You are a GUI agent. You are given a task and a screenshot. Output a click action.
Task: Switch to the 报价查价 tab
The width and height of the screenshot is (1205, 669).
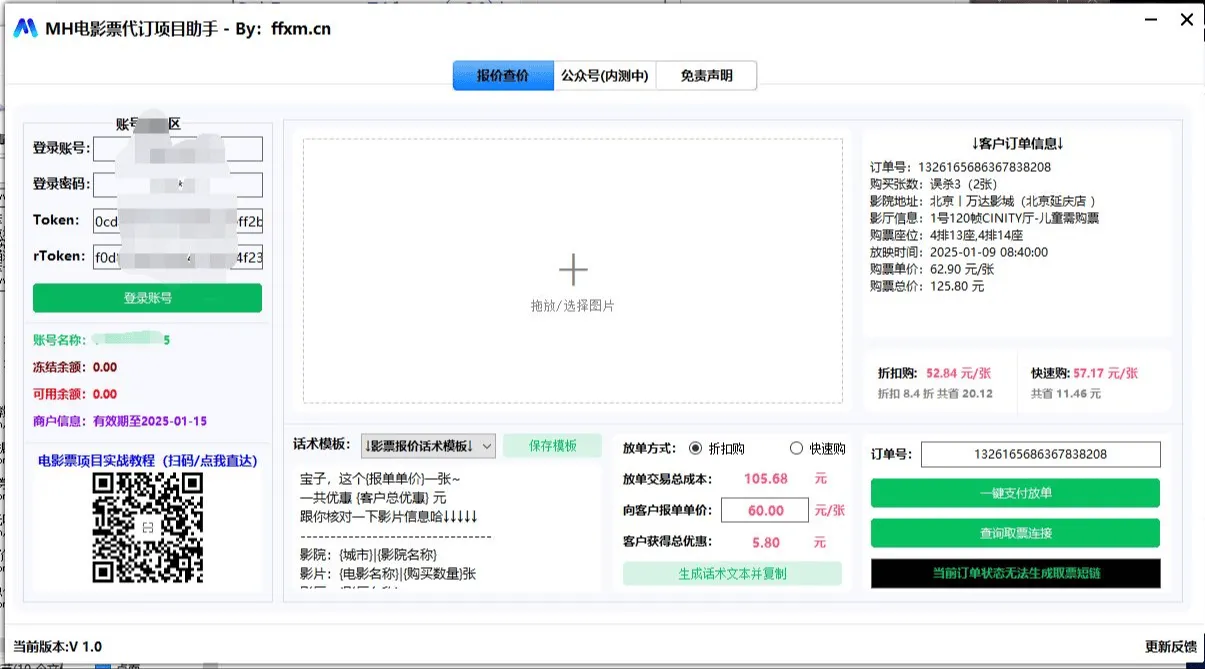point(502,75)
